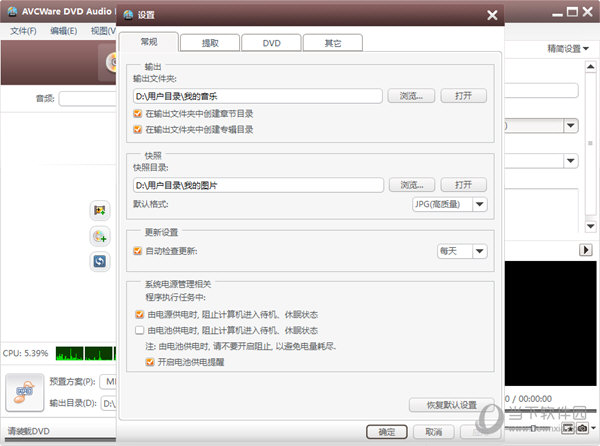Close the settings dialog with X
Viewport: 600px width, 446px height.
coord(491,15)
